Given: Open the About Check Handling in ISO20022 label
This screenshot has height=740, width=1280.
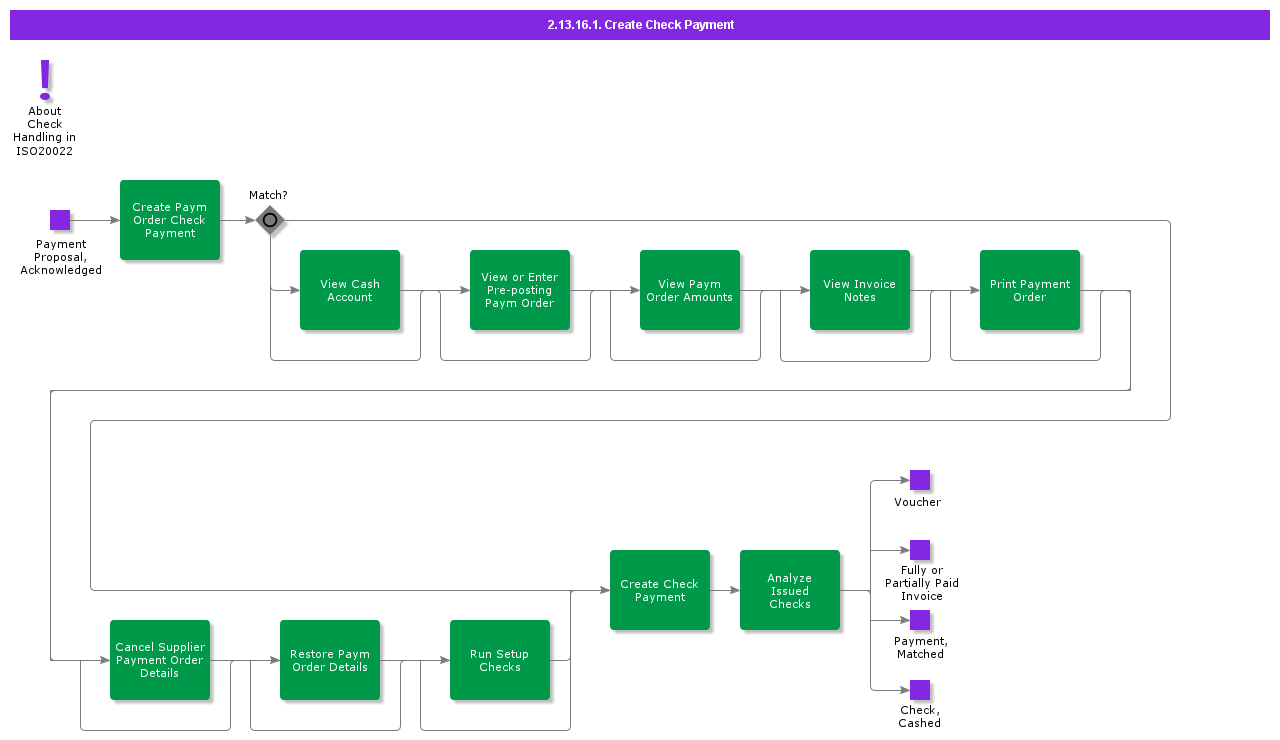Looking at the screenshot, I should click(44, 131).
